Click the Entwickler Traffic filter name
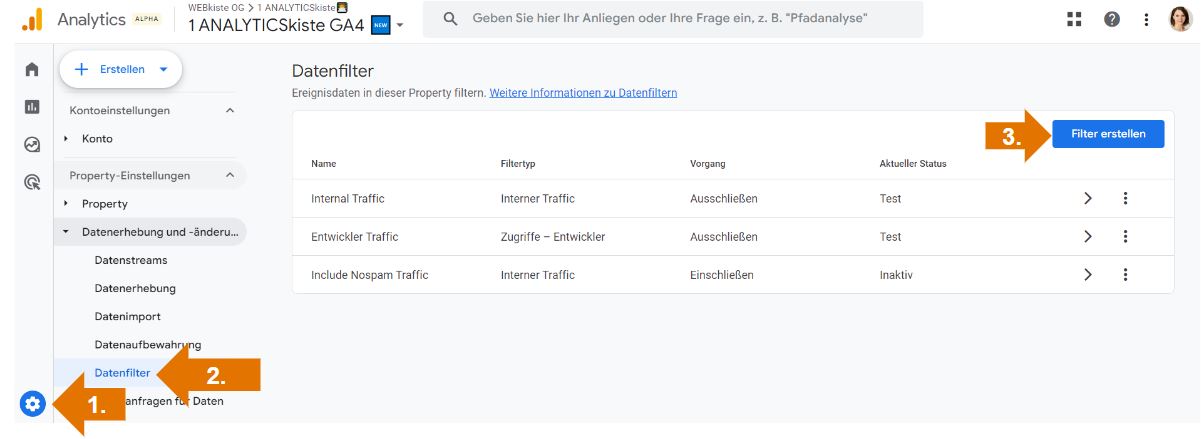This screenshot has width=1201, height=439. pyautogui.click(x=355, y=237)
